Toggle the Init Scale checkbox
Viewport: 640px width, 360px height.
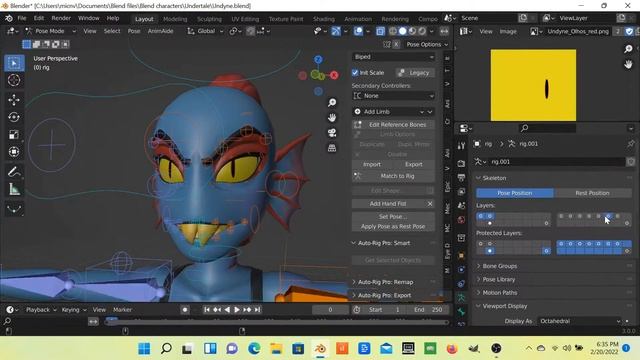point(355,73)
